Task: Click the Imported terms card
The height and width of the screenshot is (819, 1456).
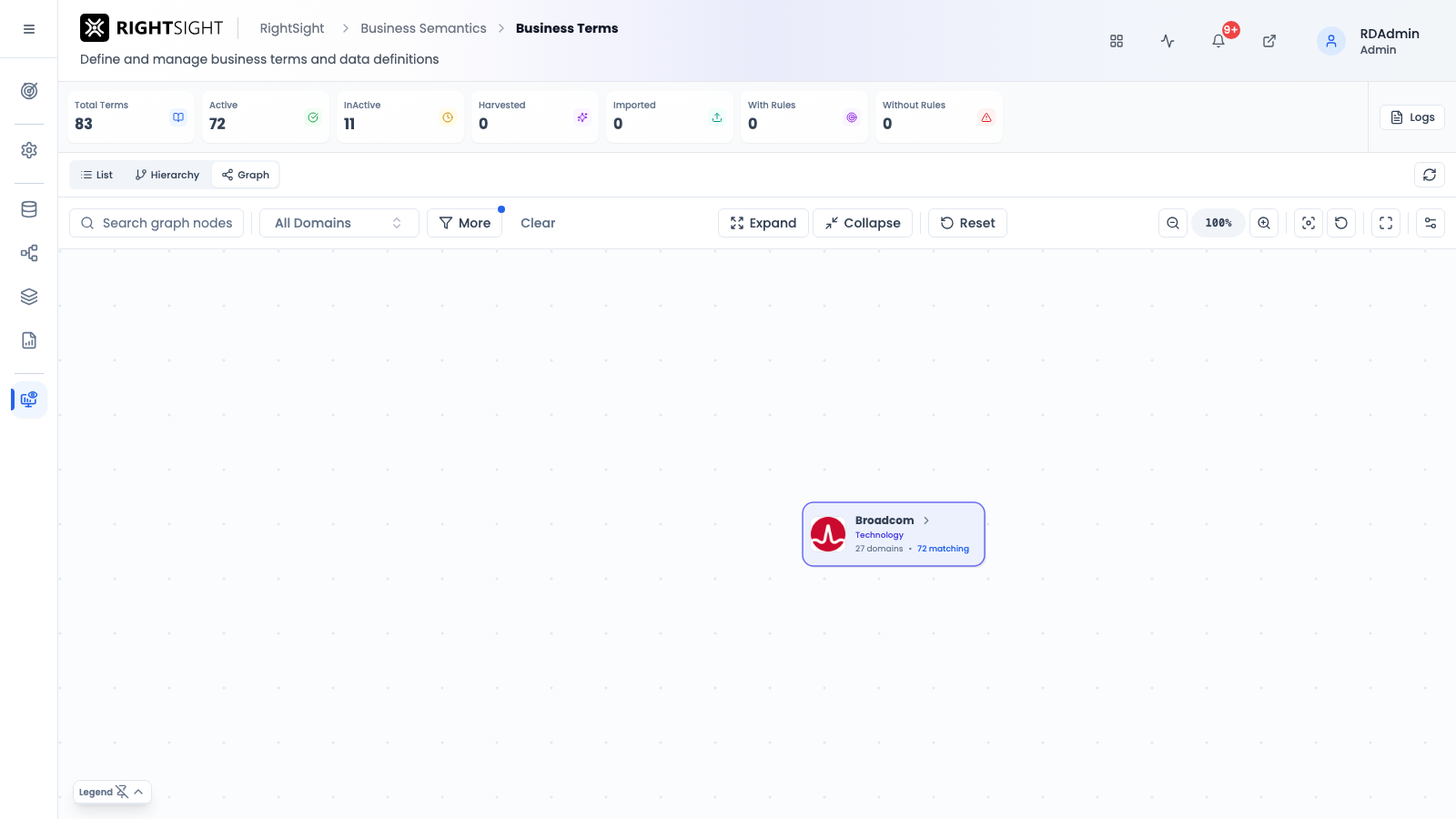Action: coord(669,116)
